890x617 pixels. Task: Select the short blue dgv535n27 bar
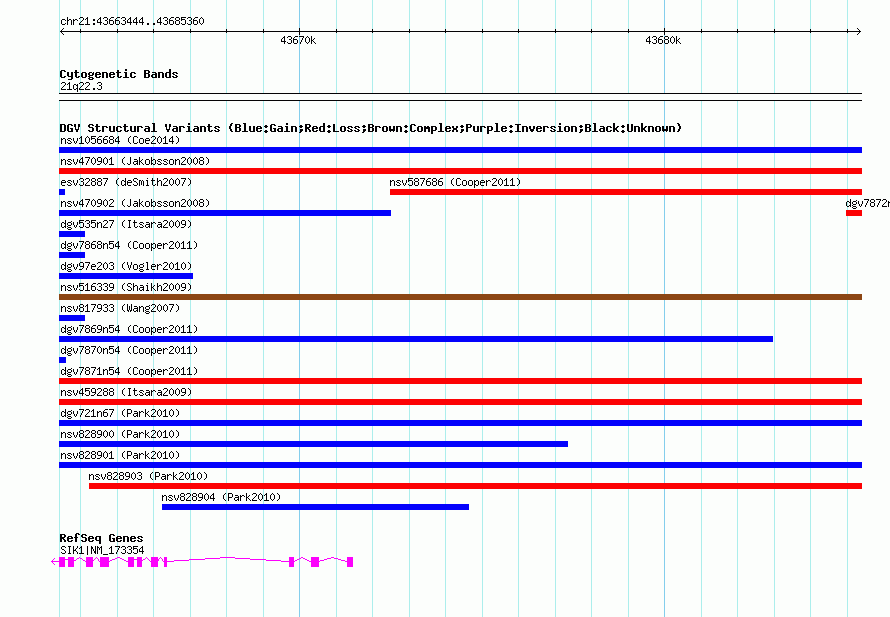click(x=72, y=234)
